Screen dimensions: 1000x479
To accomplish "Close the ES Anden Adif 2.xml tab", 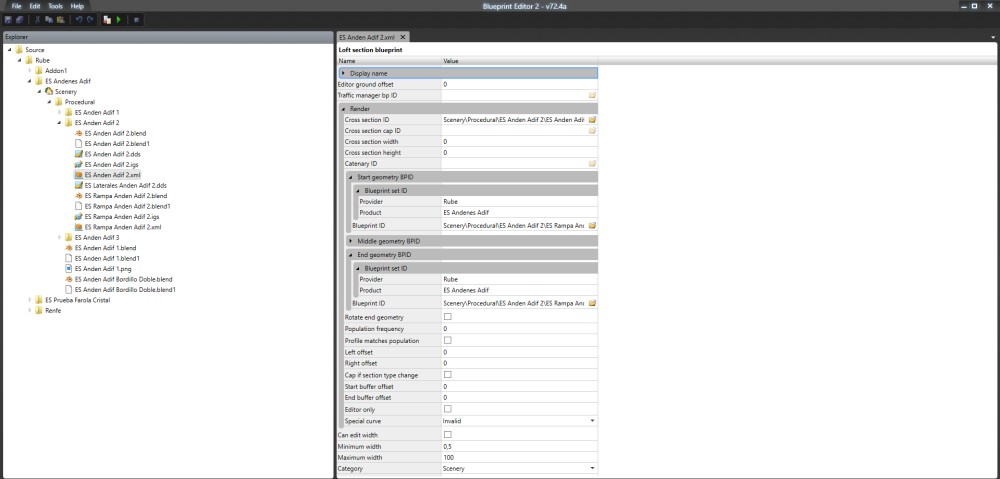I will coord(402,37).
